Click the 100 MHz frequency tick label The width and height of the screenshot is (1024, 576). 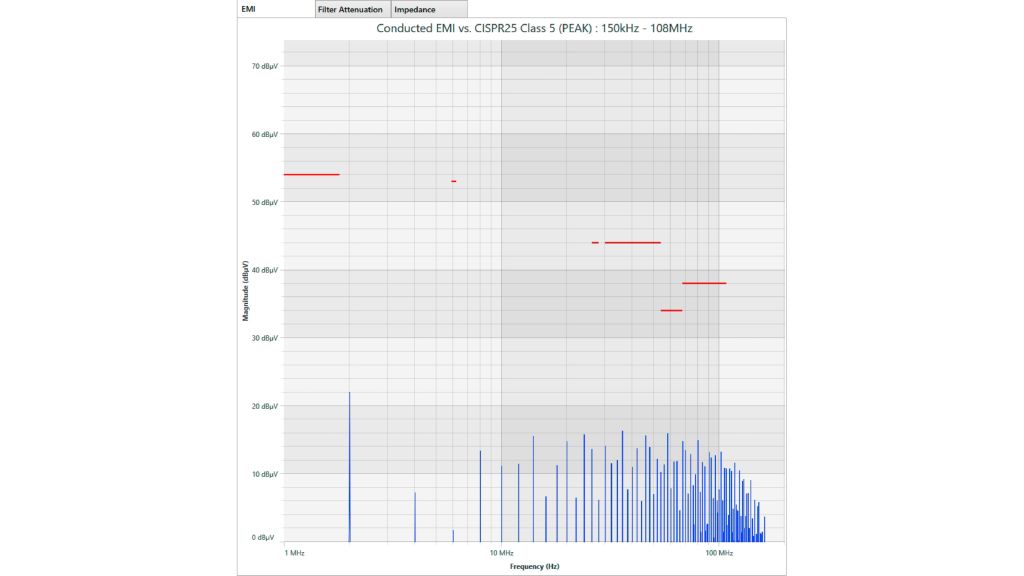coord(718,553)
